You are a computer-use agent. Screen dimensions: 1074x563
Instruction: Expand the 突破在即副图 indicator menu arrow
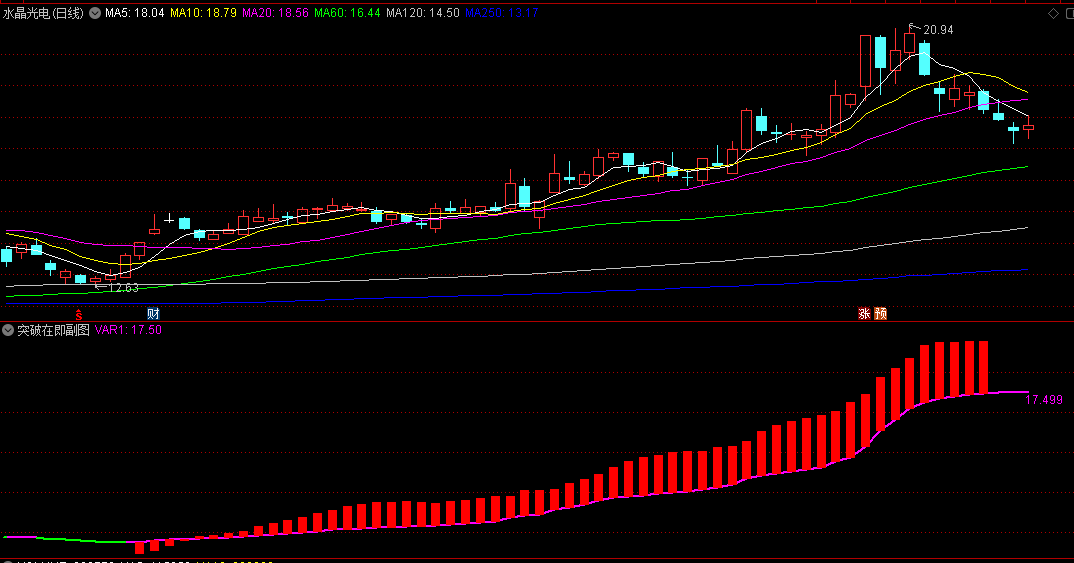coord(8,330)
